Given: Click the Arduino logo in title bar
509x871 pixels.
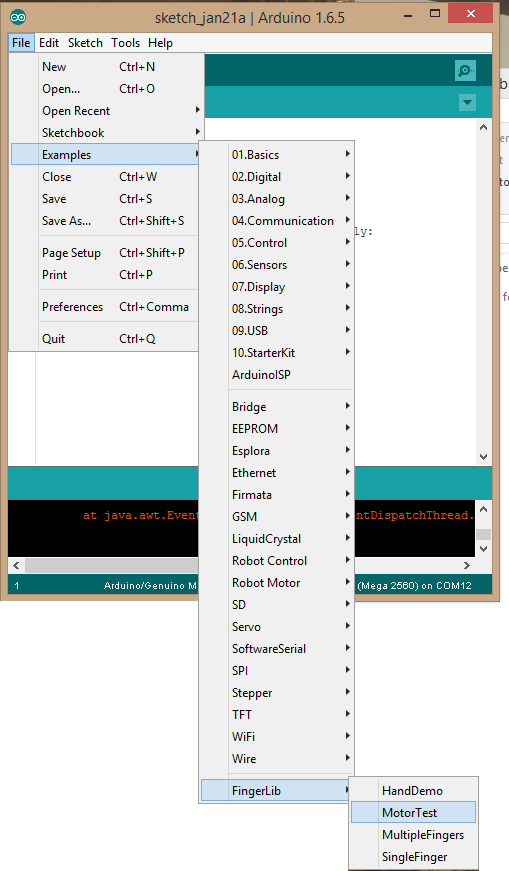Looking at the screenshot, I should (18, 17).
